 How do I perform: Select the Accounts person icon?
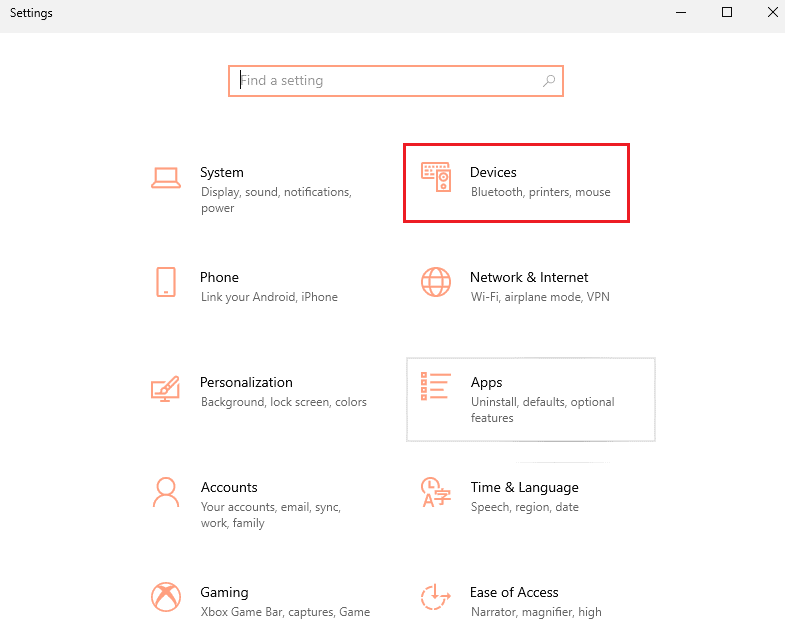tap(166, 492)
